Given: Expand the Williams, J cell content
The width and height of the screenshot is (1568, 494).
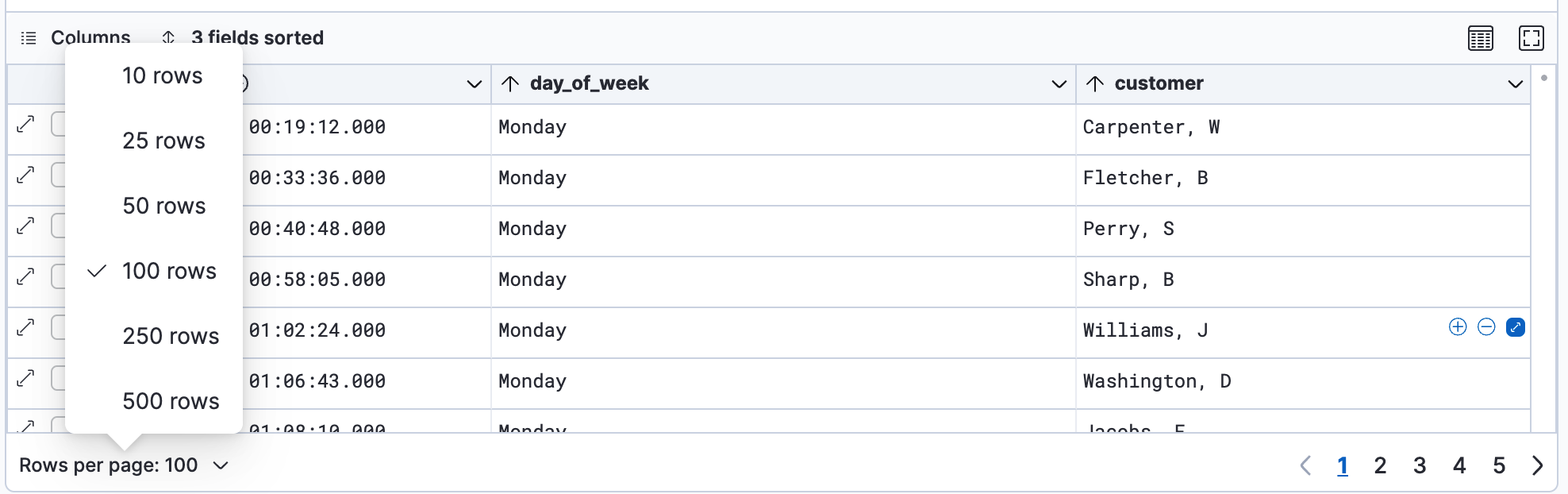Looking at the screenshot, I should 1515,327.
